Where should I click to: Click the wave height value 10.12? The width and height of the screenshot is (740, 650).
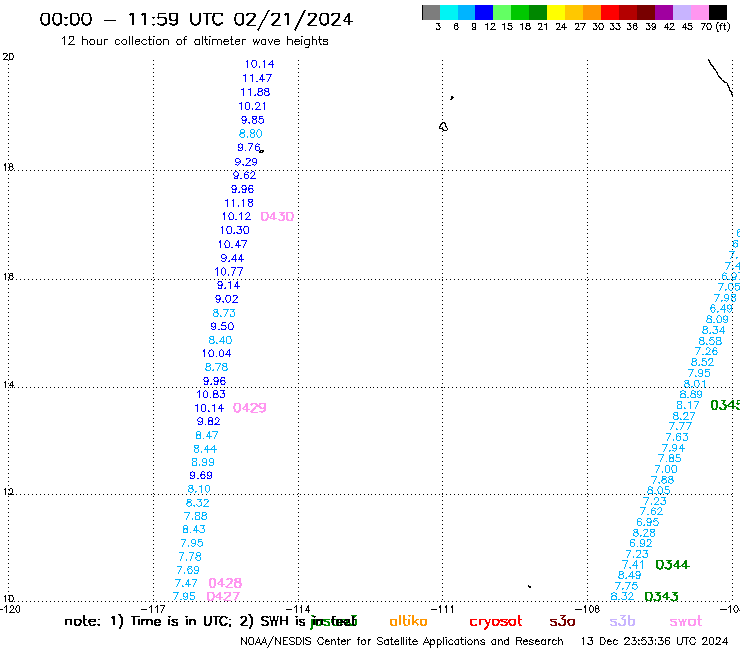[x=236, y=216]
